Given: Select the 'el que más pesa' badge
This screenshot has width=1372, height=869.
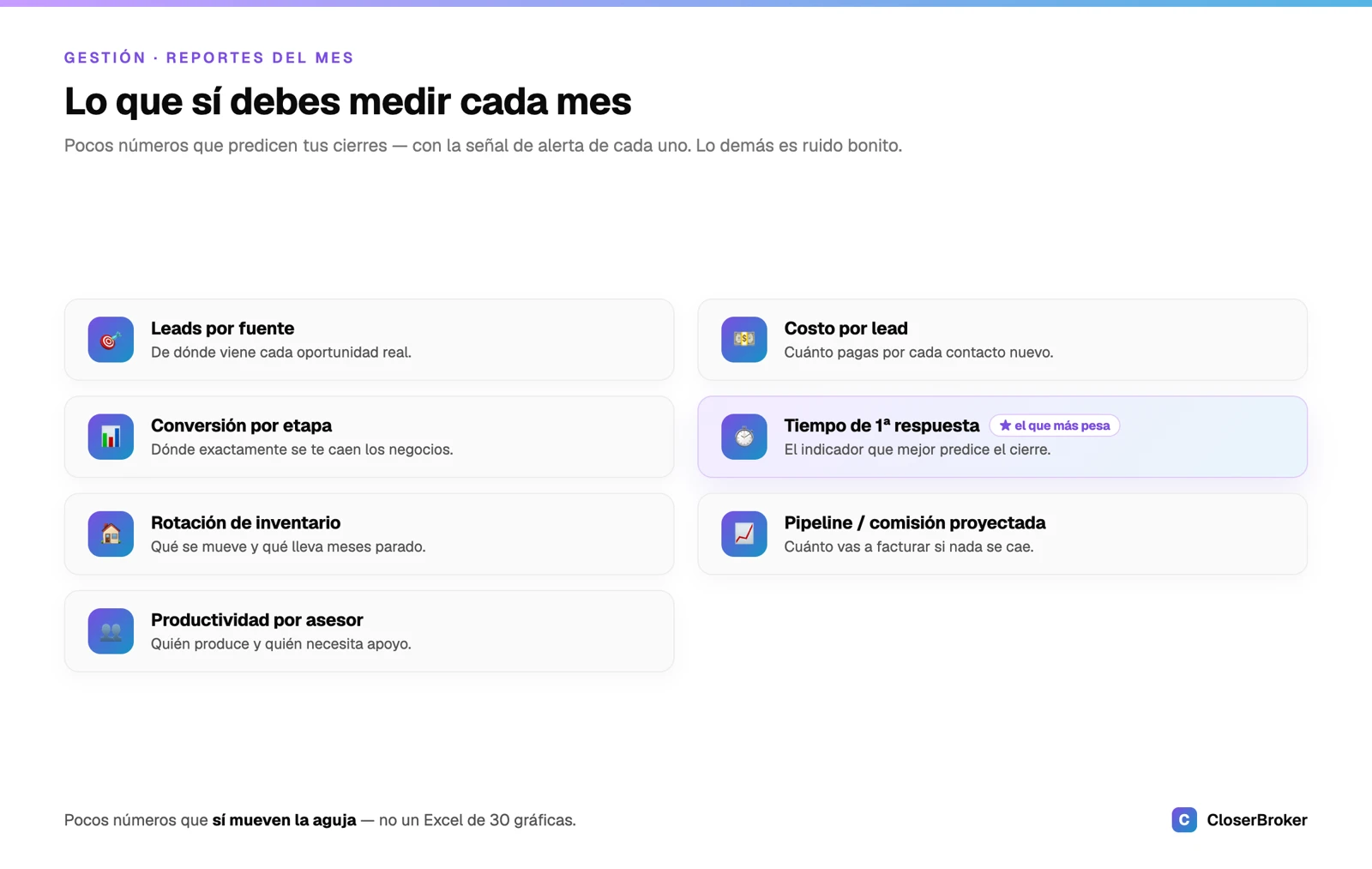Looking at the screenshot, I should coord(1054,425).
